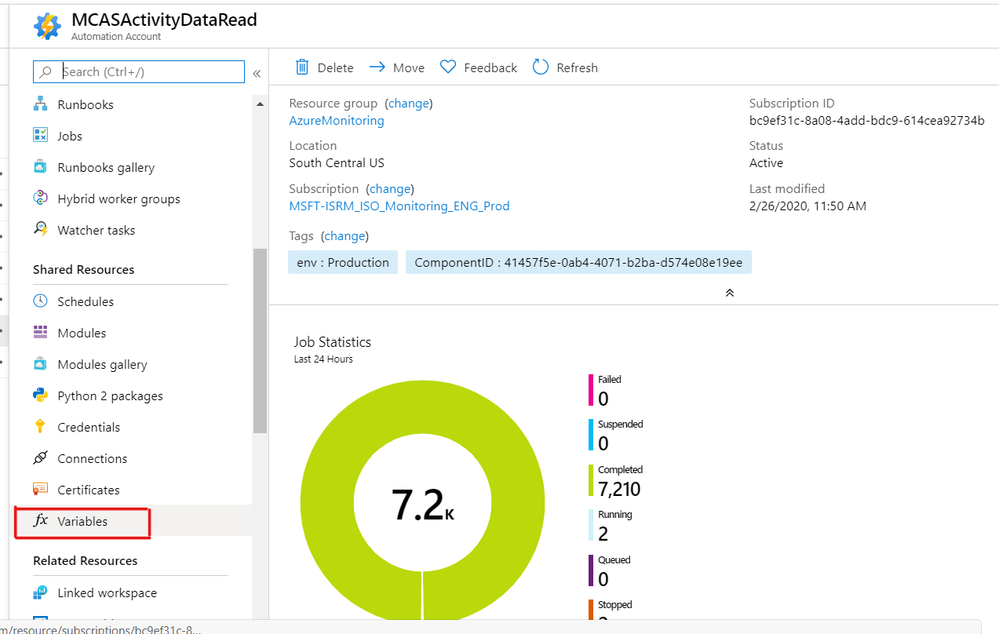The height and width of the screenshot is (634, 999).
Task: Click the Connections plug icon
Action: (40, 457)
